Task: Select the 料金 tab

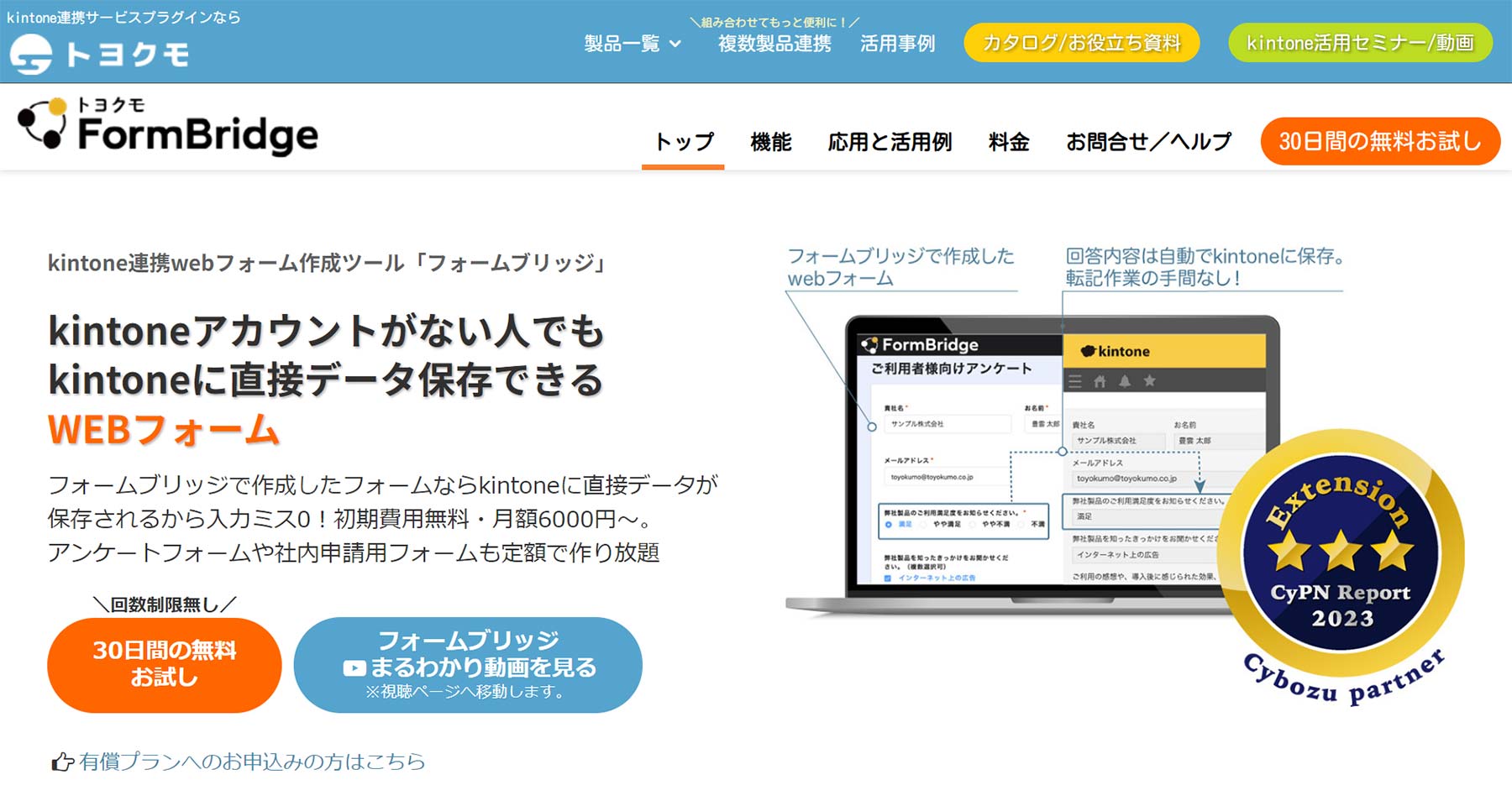Action: click(1009, 142)
